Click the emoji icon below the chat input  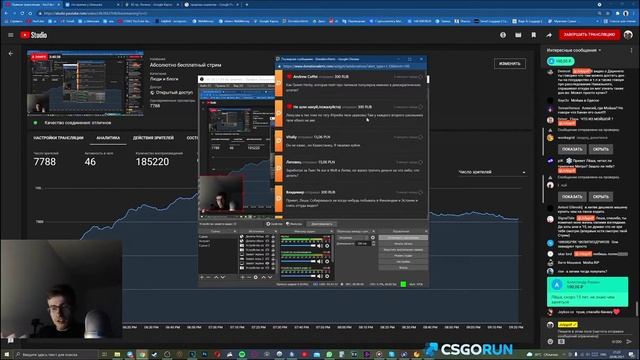pos(550,341)
